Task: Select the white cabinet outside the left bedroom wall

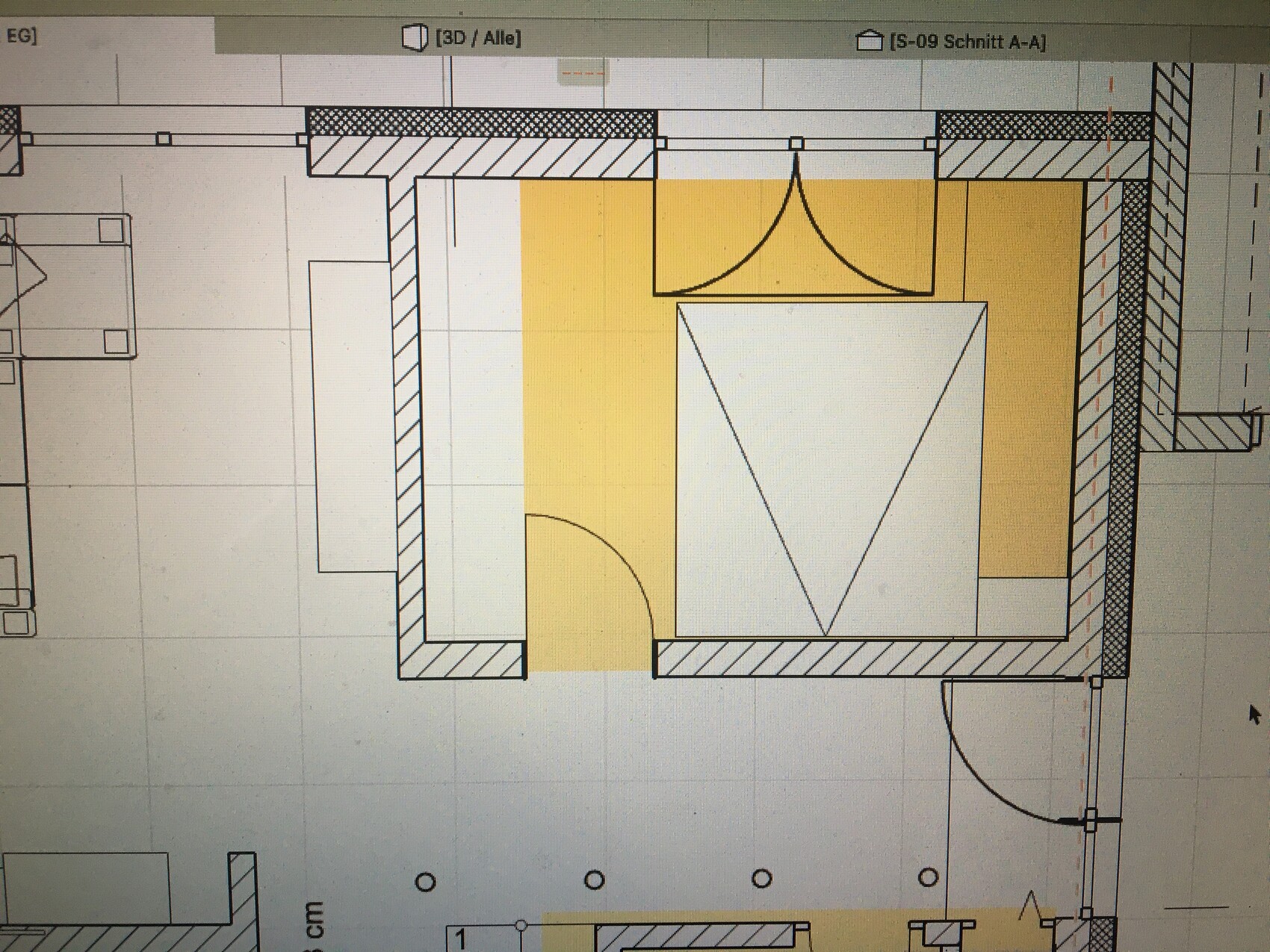Action: click(x=350, y=416)
